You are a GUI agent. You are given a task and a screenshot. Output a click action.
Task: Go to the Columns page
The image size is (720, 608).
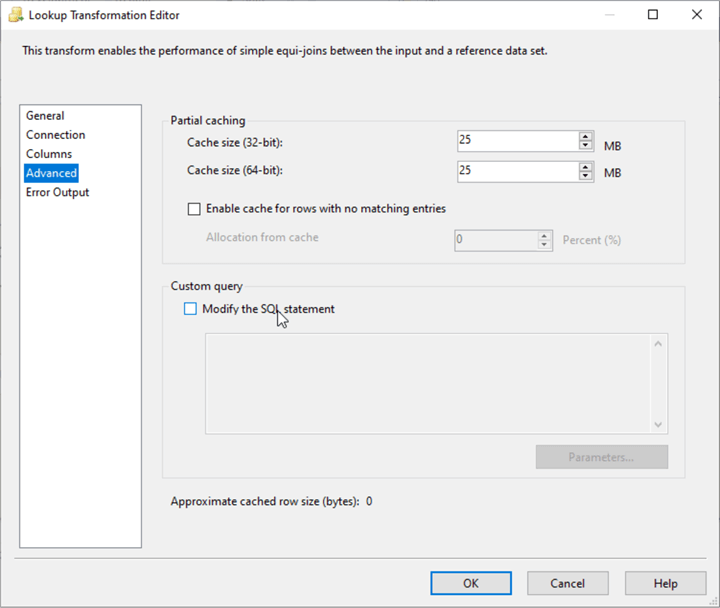click(x=49, y=154)
